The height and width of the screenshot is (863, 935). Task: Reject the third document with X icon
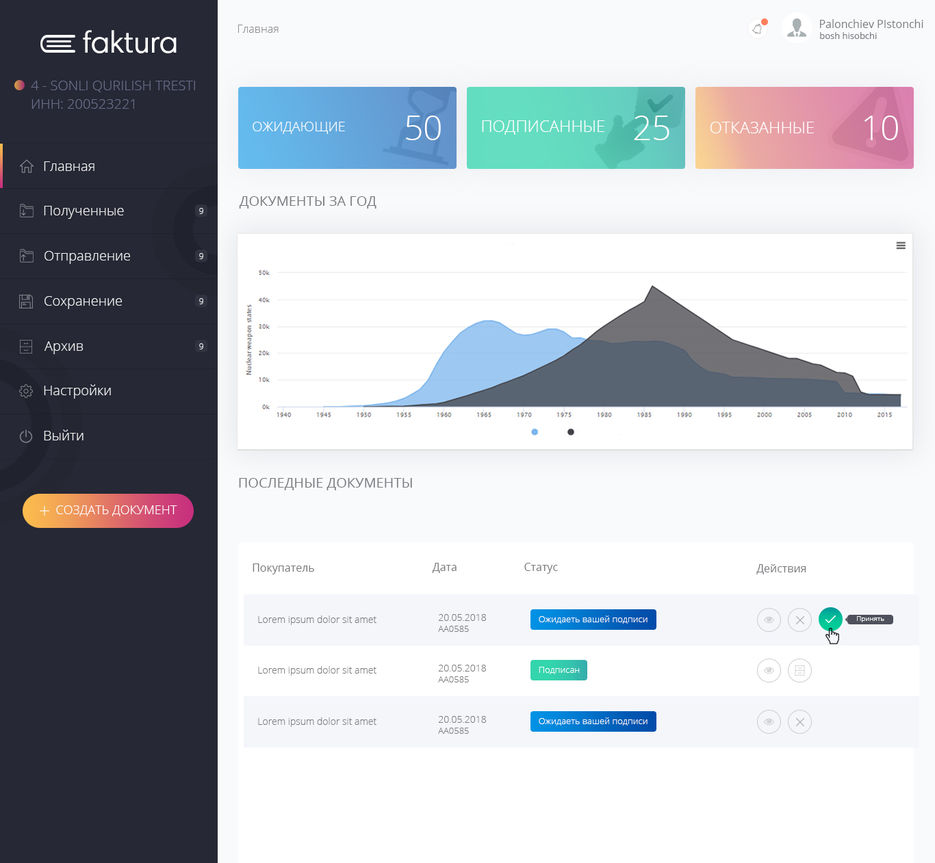tap(799, 721)
